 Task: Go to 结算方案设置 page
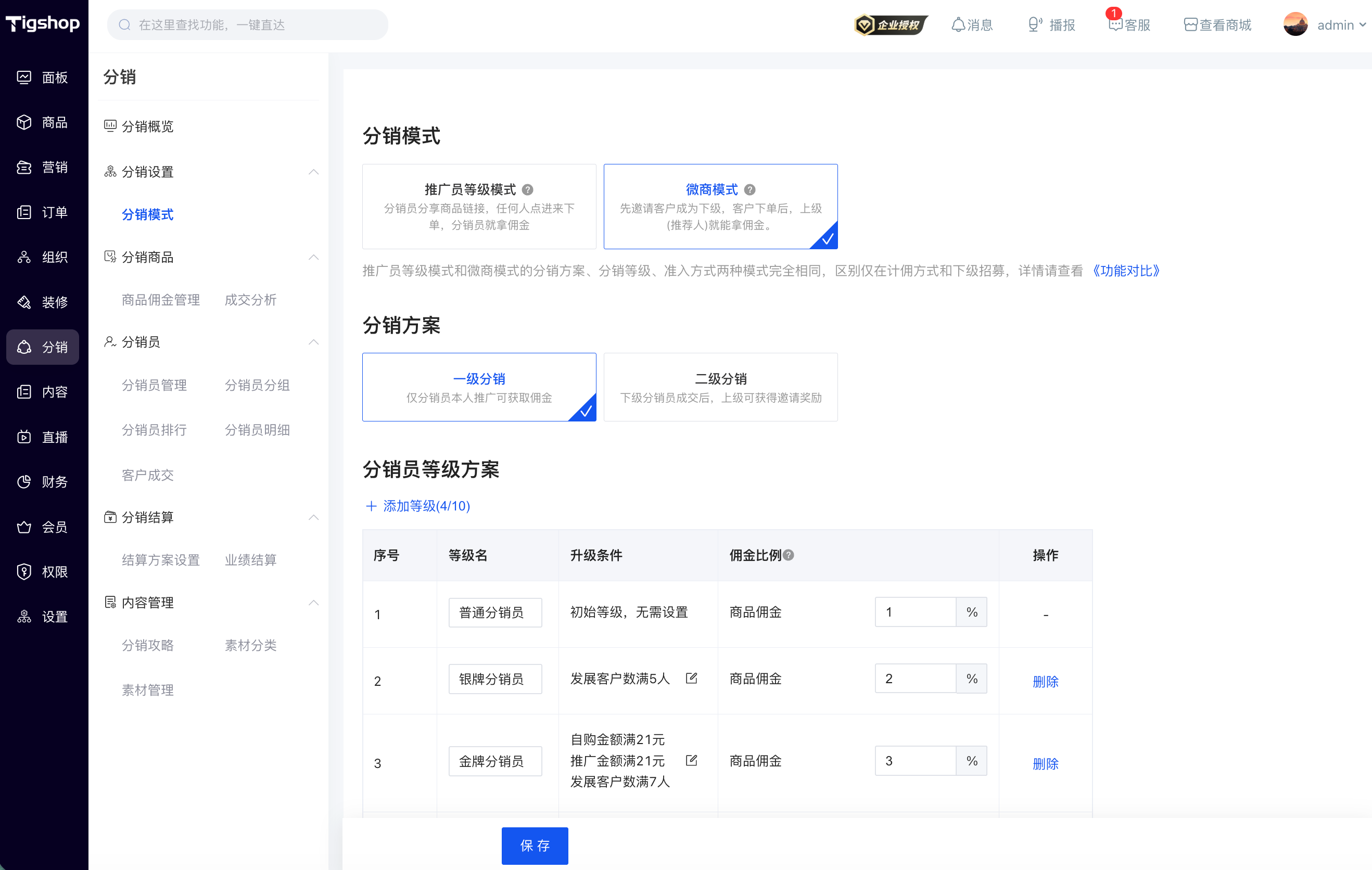(161, 559)
